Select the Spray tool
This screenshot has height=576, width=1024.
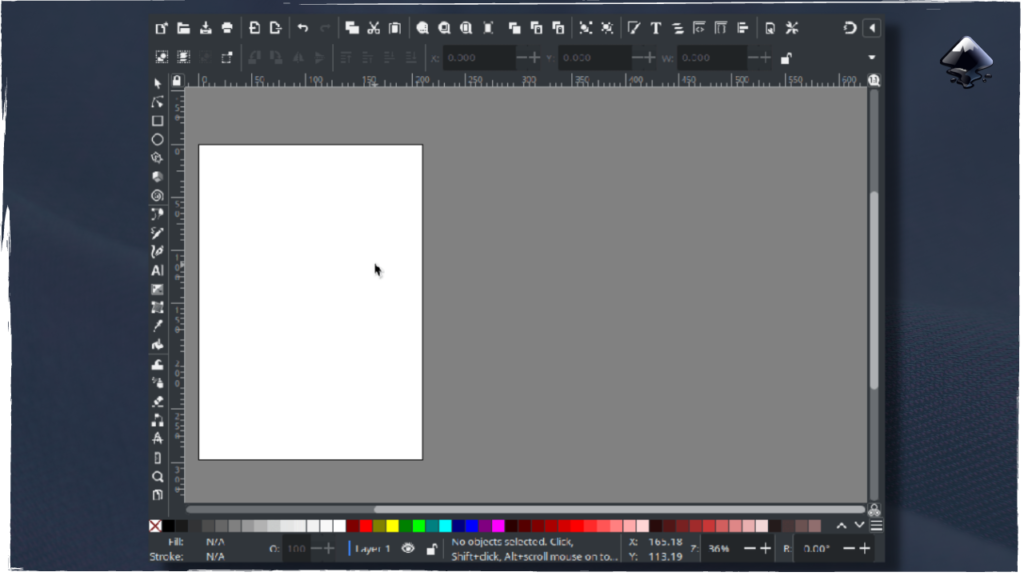(157, 383)
